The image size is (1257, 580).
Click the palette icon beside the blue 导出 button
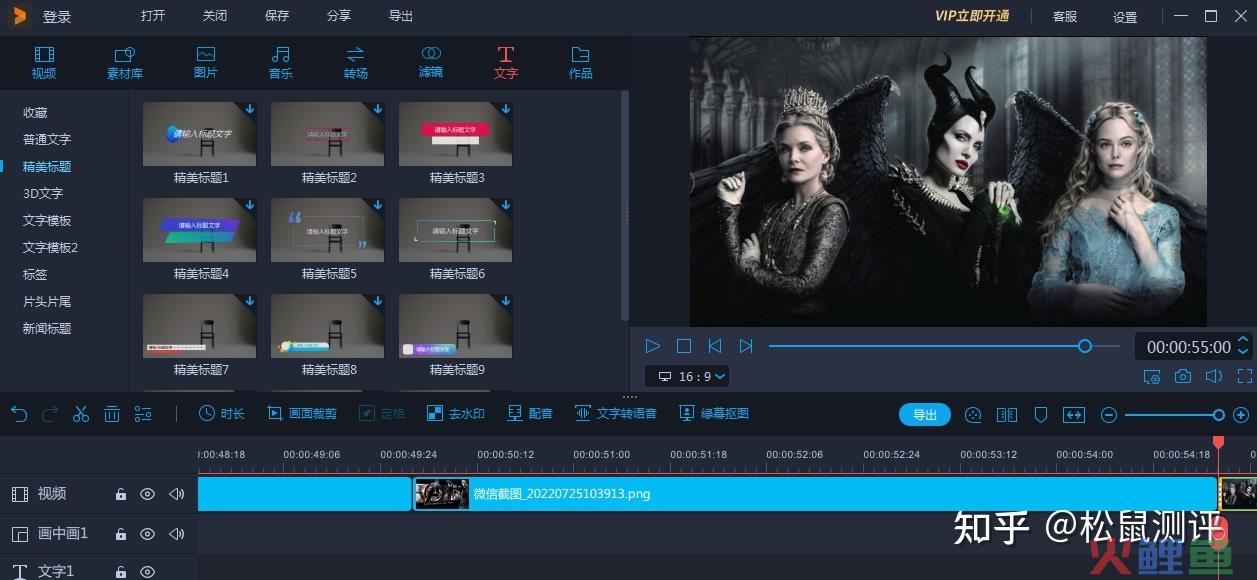(972, 415)
